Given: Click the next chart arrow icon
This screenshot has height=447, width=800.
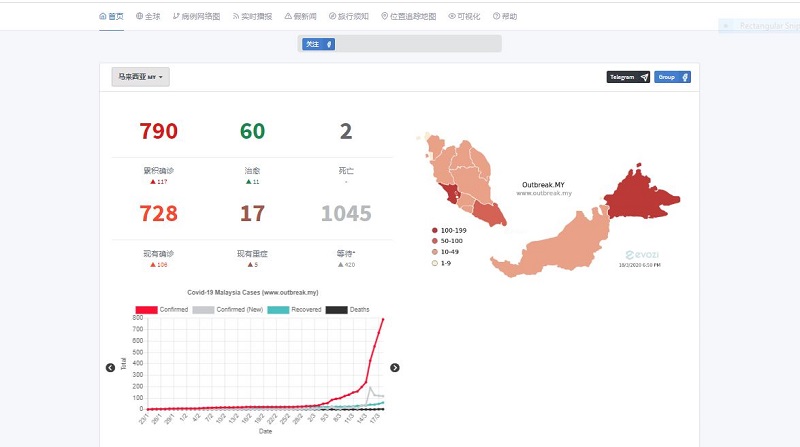Looking at the screenshot, I should click(395, 367).
